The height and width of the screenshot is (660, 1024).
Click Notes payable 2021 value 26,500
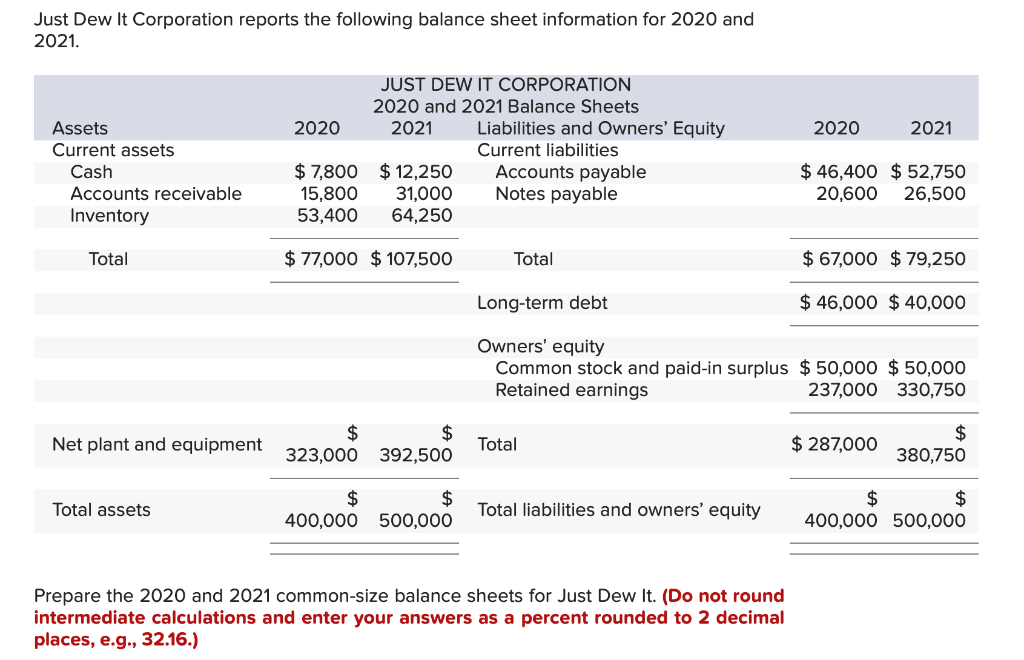pyautogui.click(x=935, y=194)
